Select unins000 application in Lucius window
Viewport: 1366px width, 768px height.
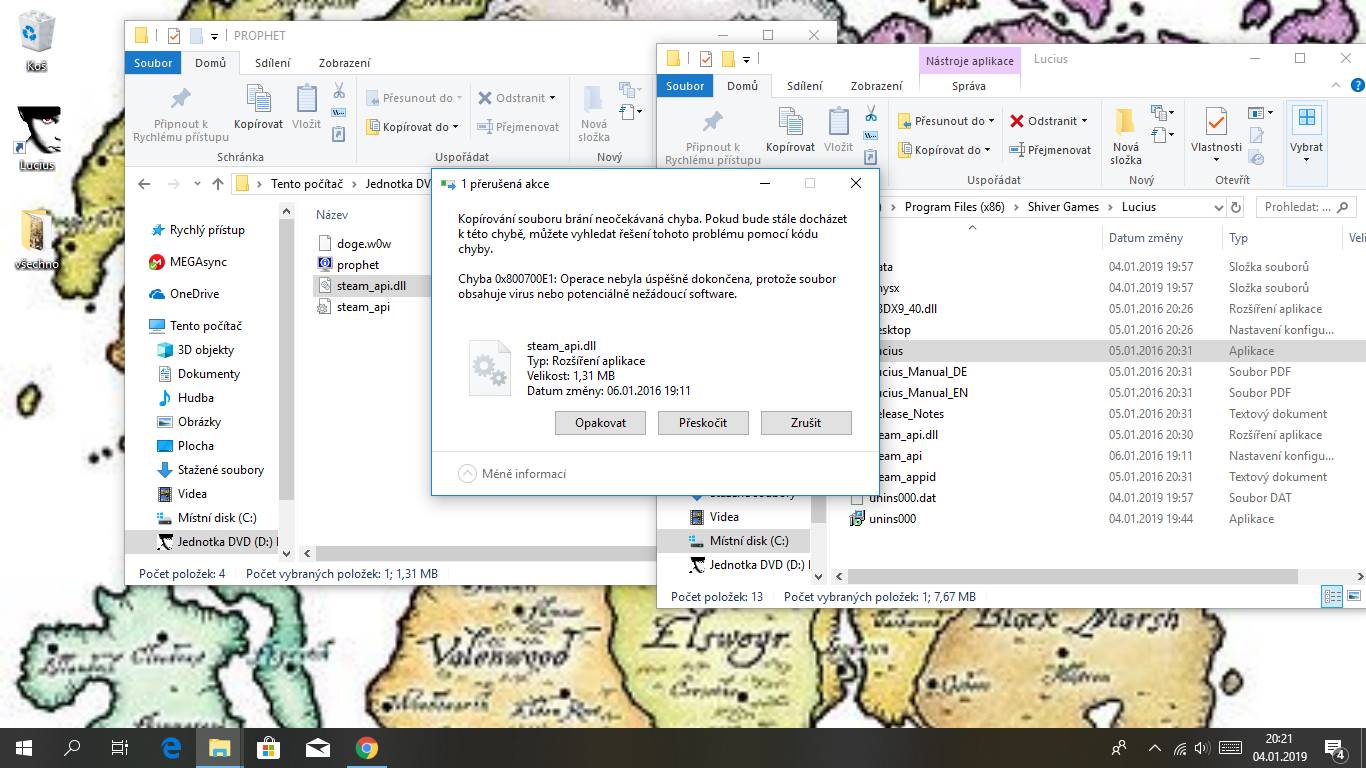[x=882, y=519]
